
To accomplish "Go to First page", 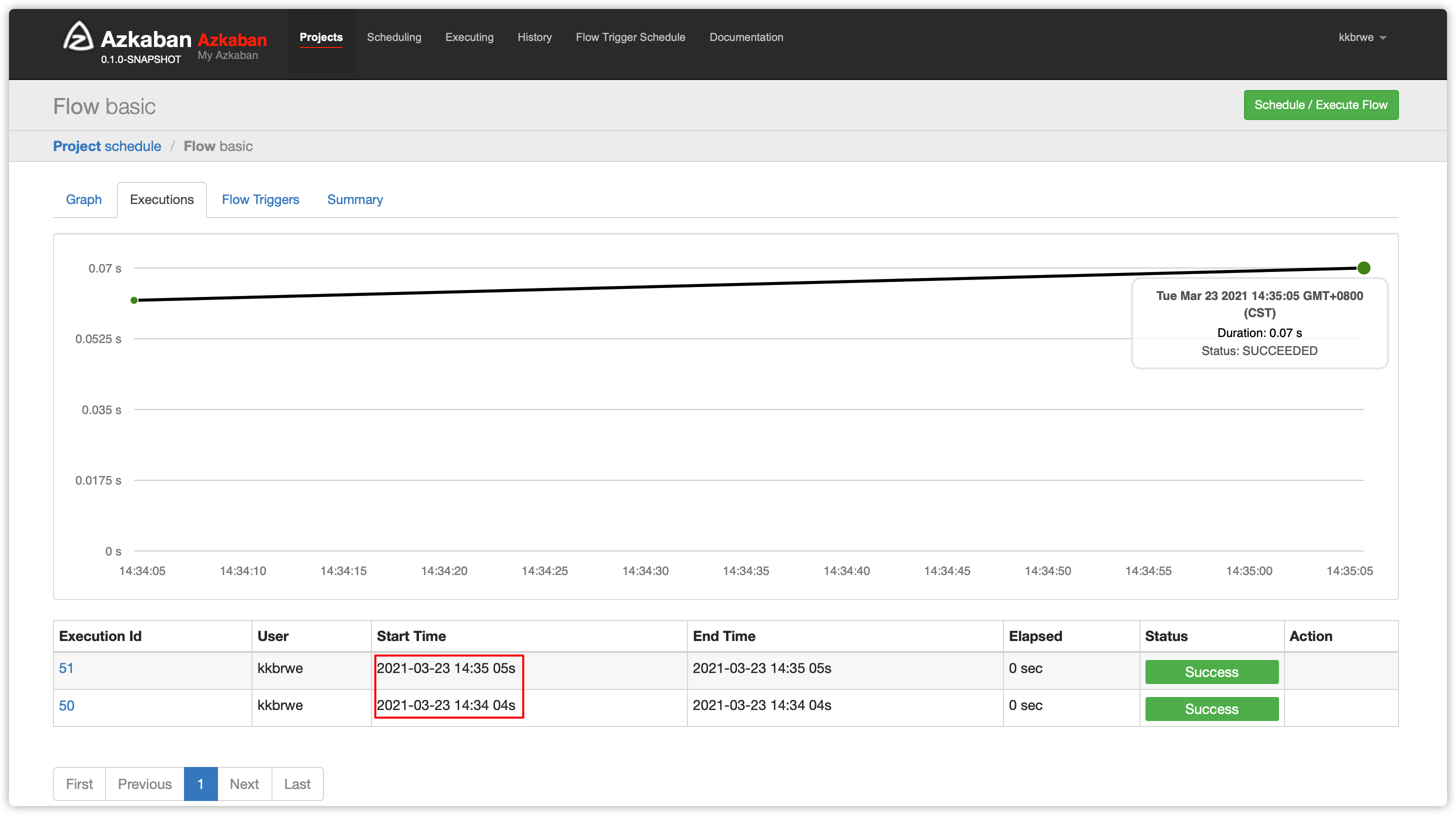I will pyautogui.click(x=79, y=784).
